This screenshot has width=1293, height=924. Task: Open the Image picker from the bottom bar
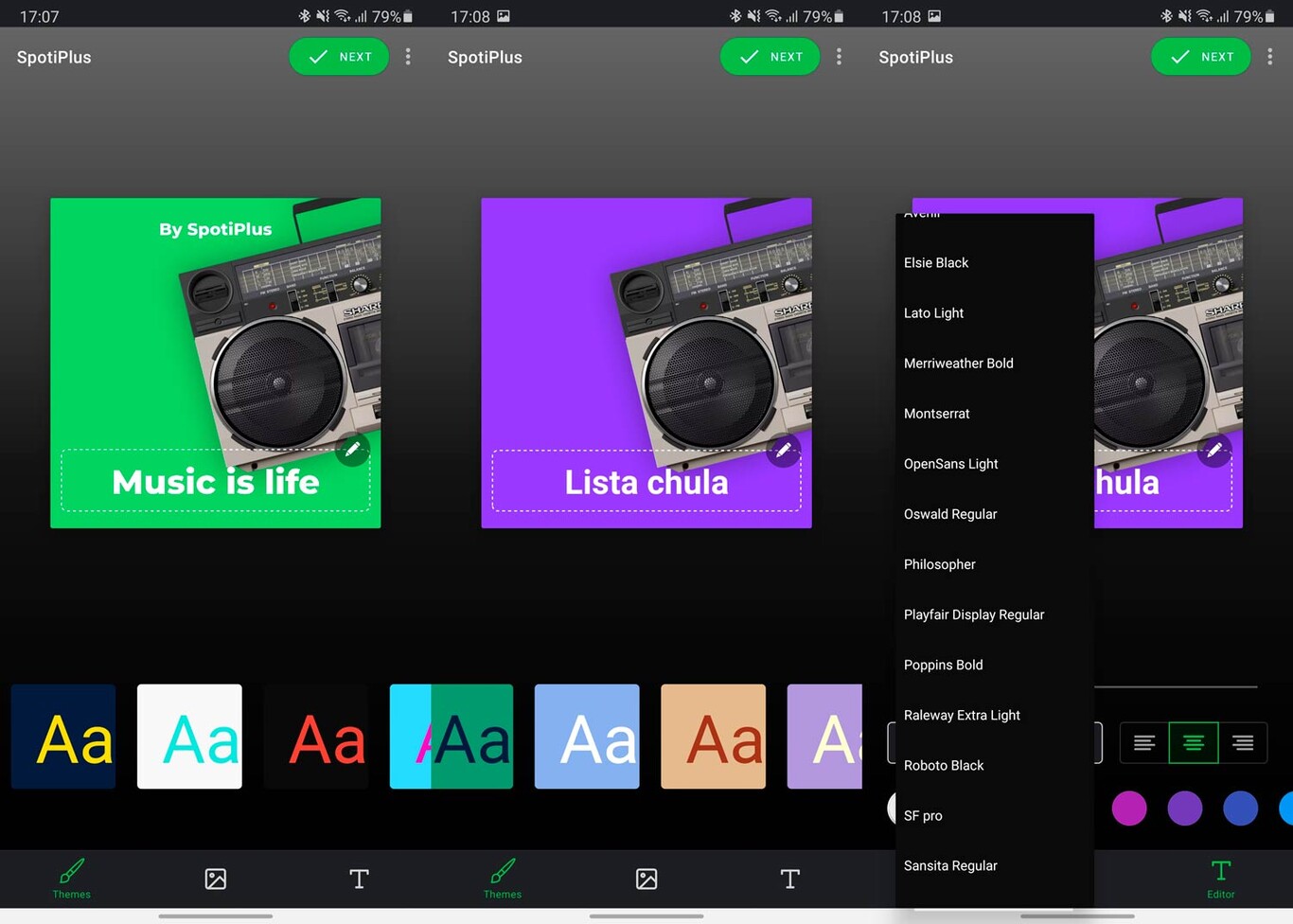click(215, 879)
